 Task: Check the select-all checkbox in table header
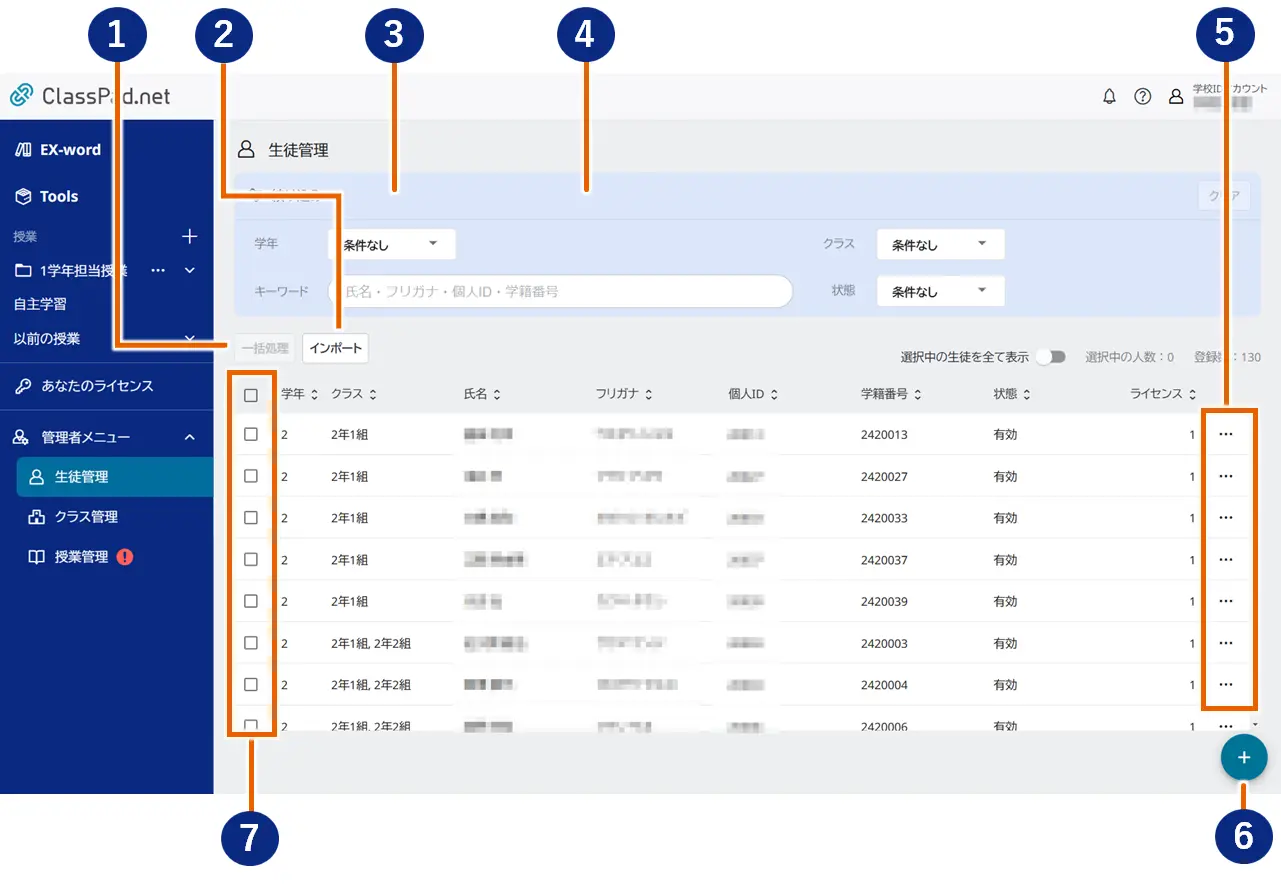point(251,395)
